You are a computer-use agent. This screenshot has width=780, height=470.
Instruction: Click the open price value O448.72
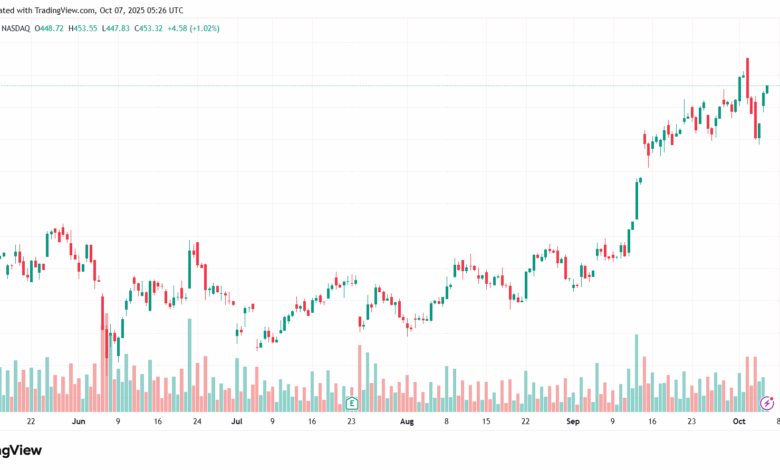point(49,28)
